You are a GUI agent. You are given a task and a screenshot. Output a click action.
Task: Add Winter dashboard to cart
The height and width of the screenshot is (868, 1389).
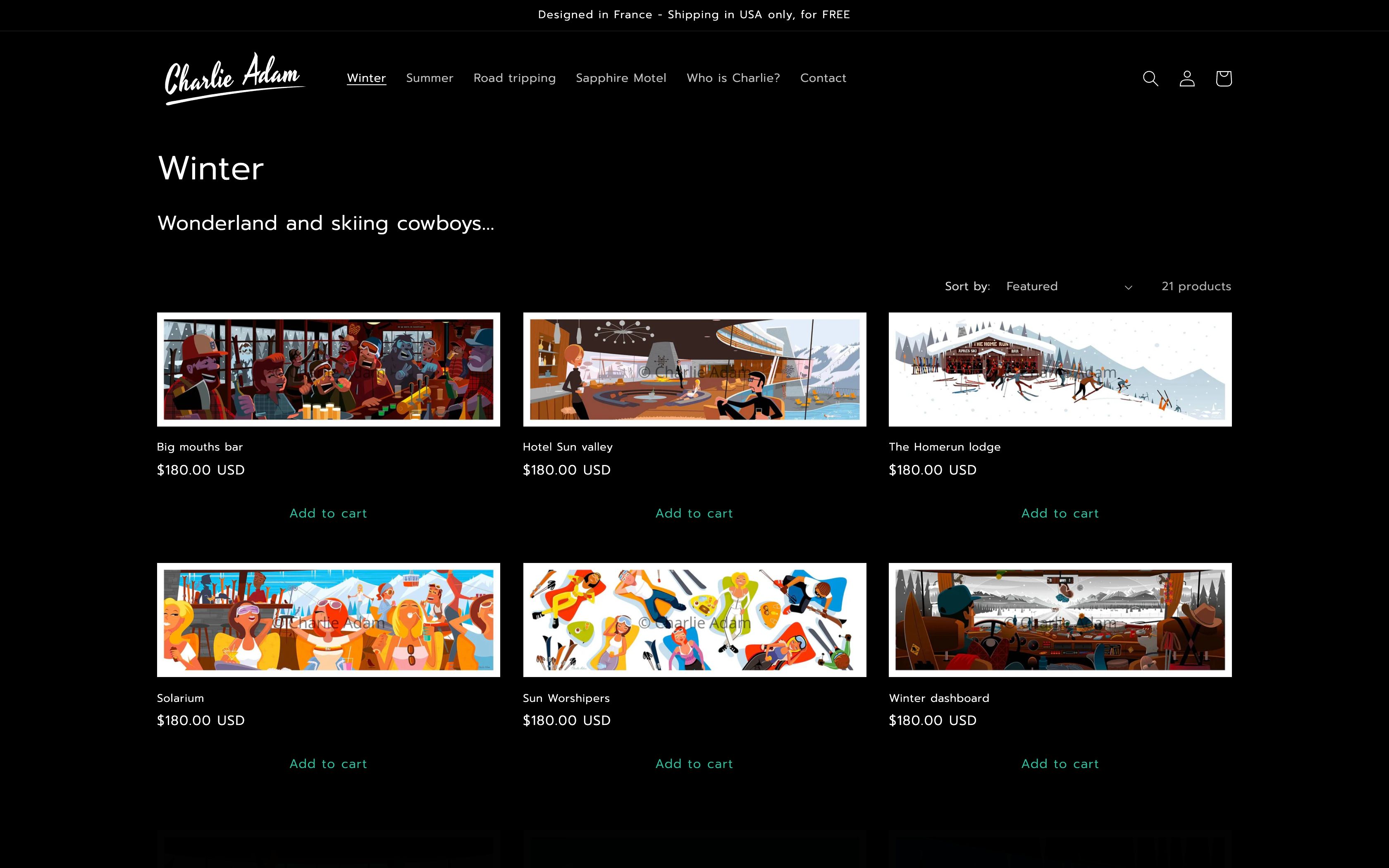(1060, 763)
